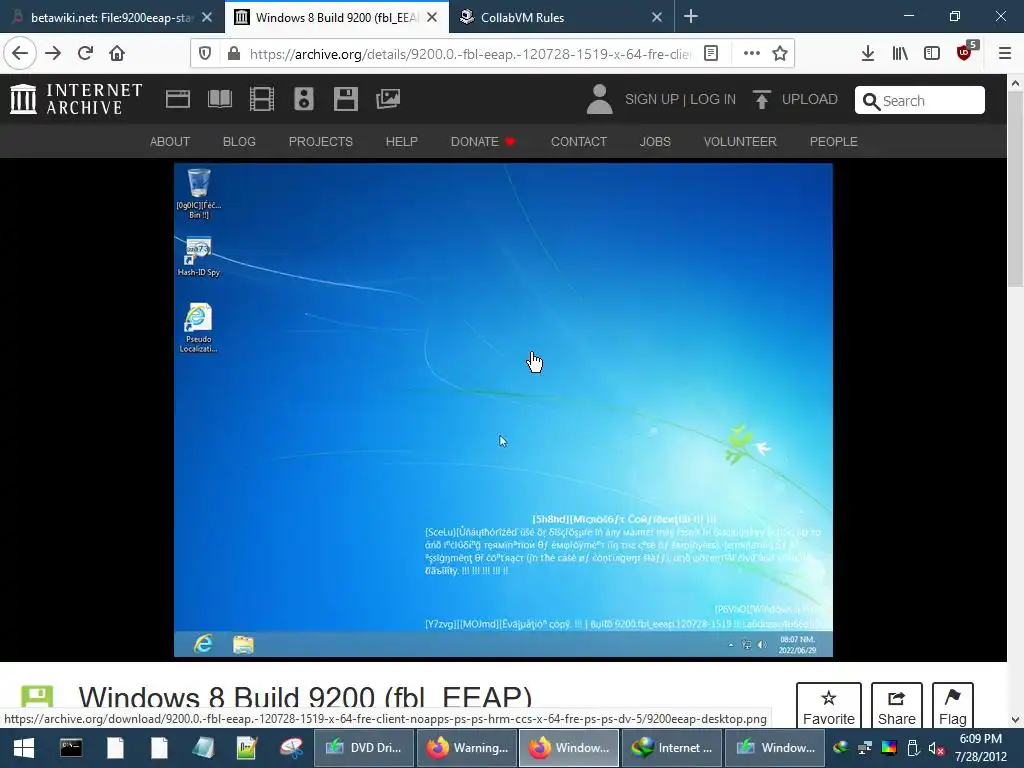Image resolution: width=1024 pixels, height=768 pixels.
Task: Open the JOBS menu item
Action: [x=655, y=142]
